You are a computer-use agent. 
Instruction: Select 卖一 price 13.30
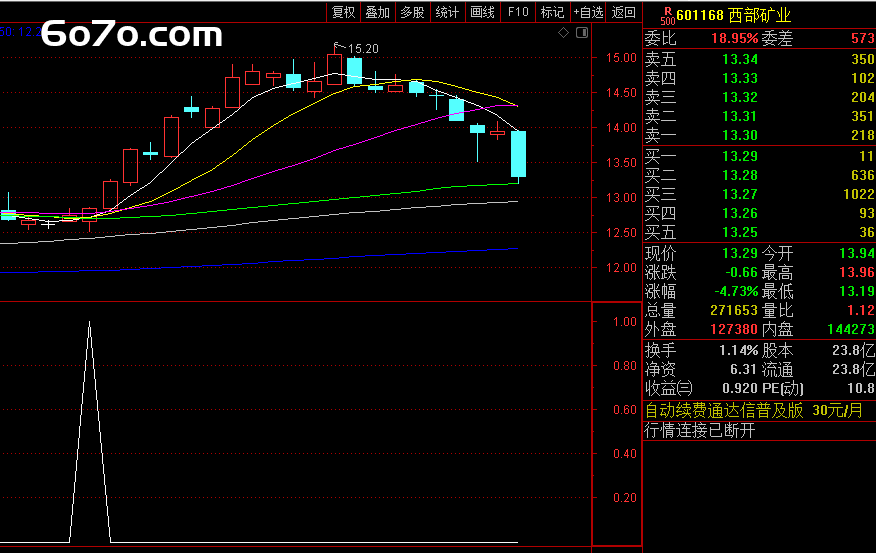740,135
